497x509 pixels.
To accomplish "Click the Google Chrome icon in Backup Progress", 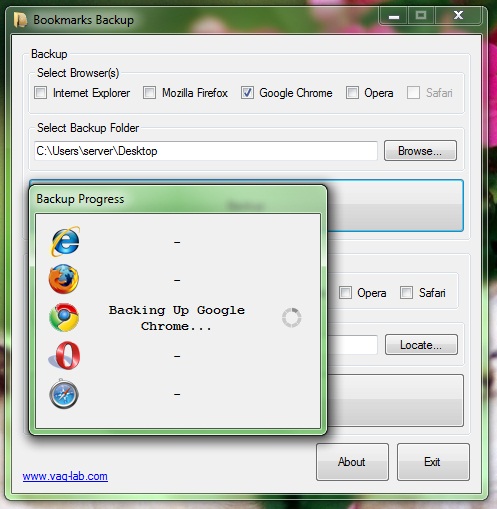I will click(x=64, y=317).
